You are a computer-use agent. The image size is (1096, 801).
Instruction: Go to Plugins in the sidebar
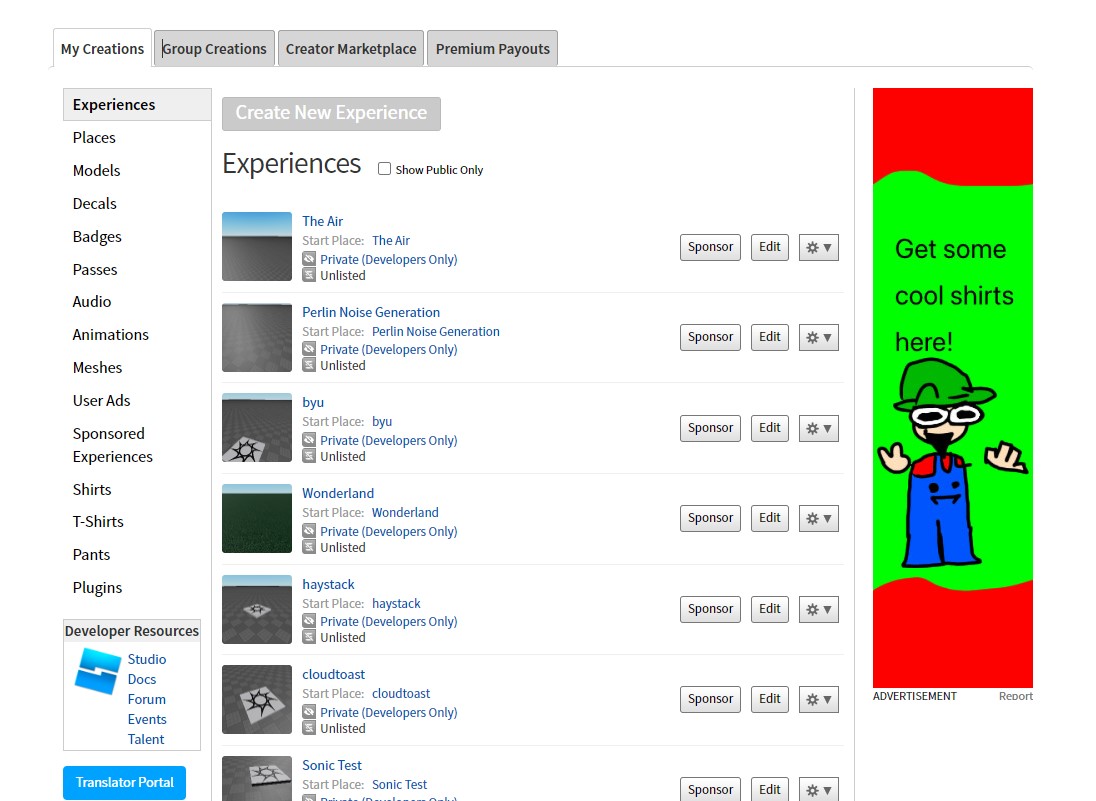point(97,587)
